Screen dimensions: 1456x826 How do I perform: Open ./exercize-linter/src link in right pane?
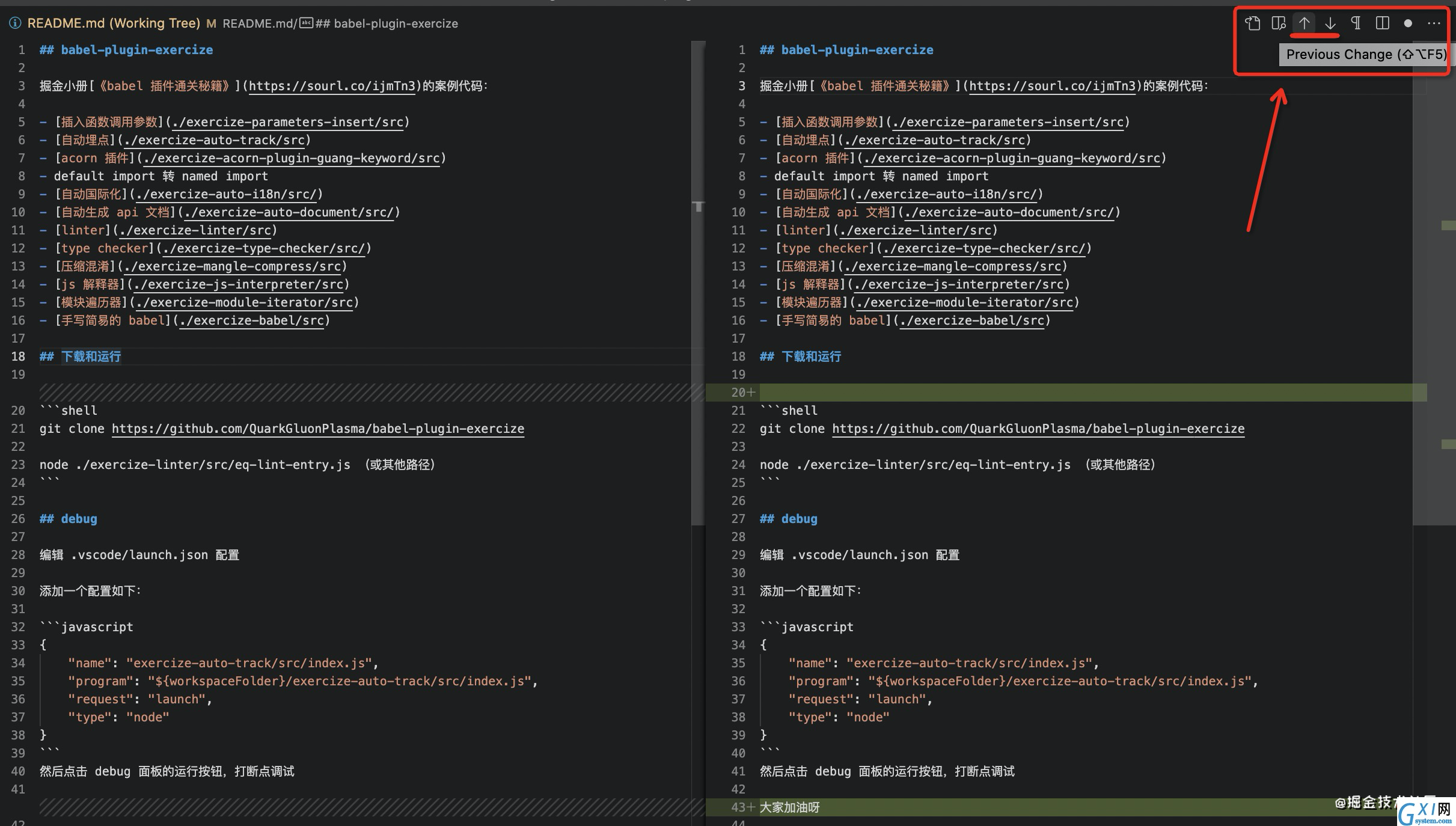[916, 230]
